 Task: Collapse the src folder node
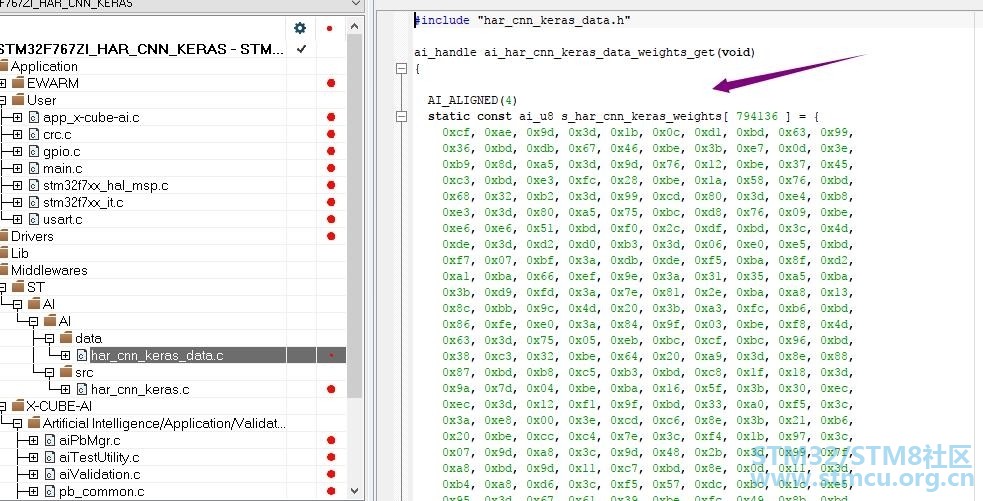coord(50,372)
